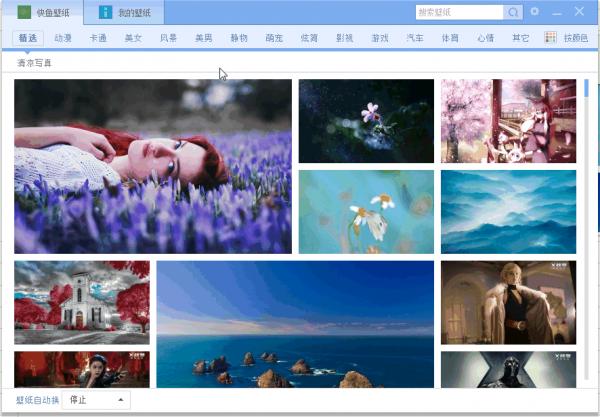Image resolution: width=600 pixels, height=417 pixels.
Task: Switch to the 我的壁纸 tab
Action: (134, 13)
